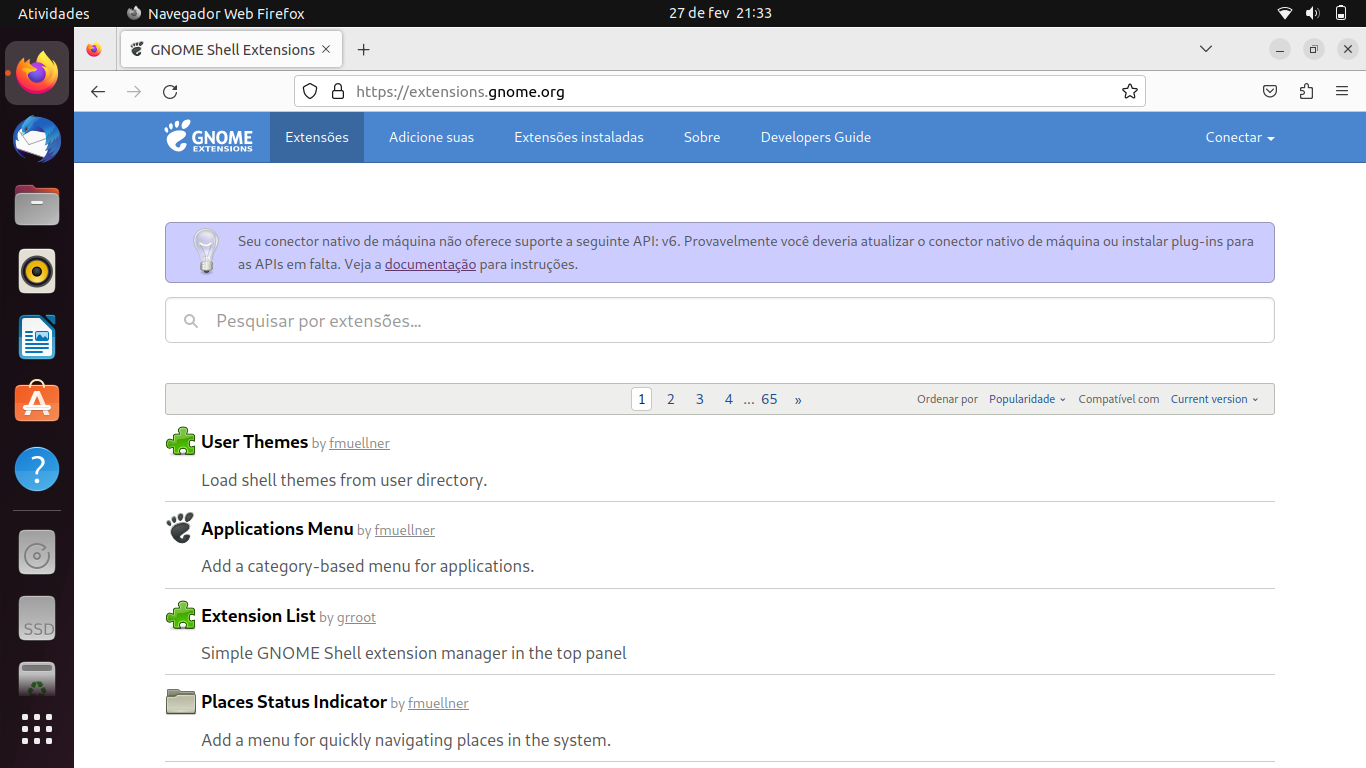Open Places Status Indicator extension
The width and height of the screenshot is (1366, 768).
coord(294,701)
